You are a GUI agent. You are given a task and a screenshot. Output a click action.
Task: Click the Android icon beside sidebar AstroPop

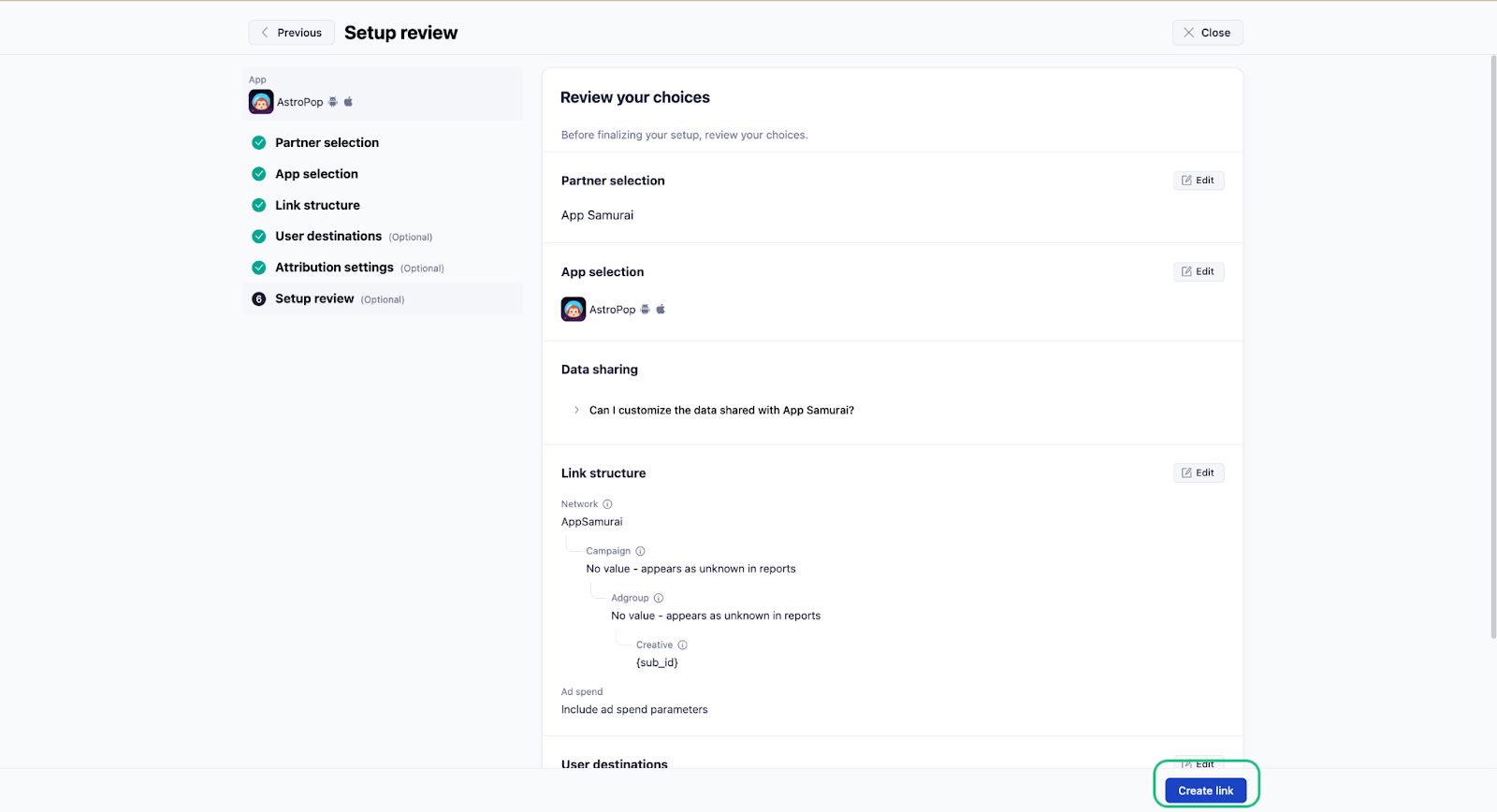pyautogui.click(x=333, y=102)
